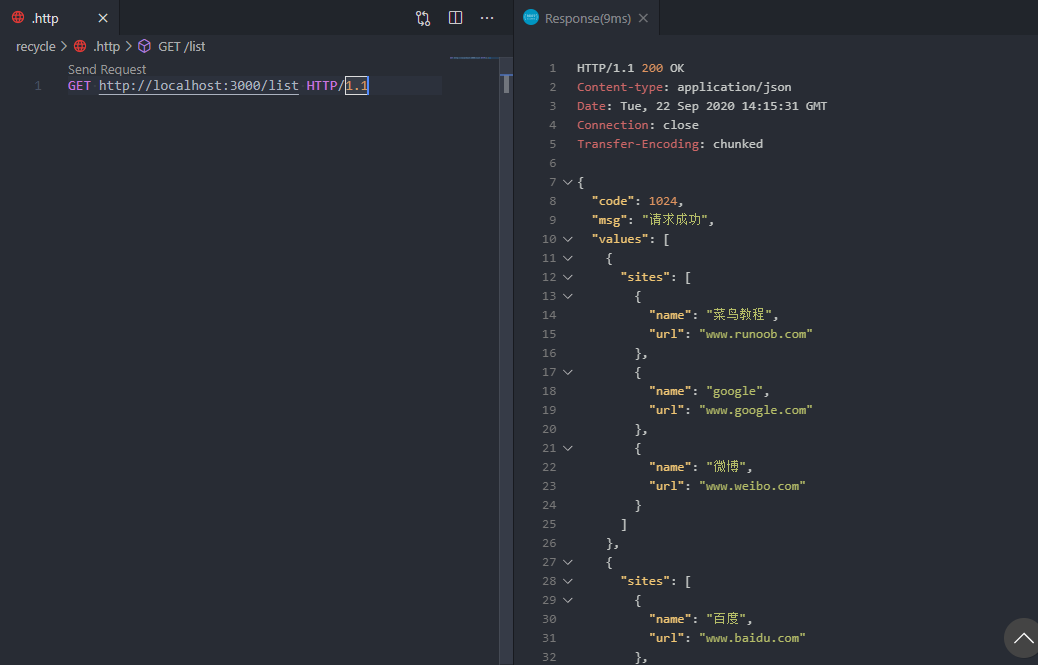Viewport: 1038px width, 665px height.
Task: Open the Response(9ms) tab
Action: tap(587, 18)
